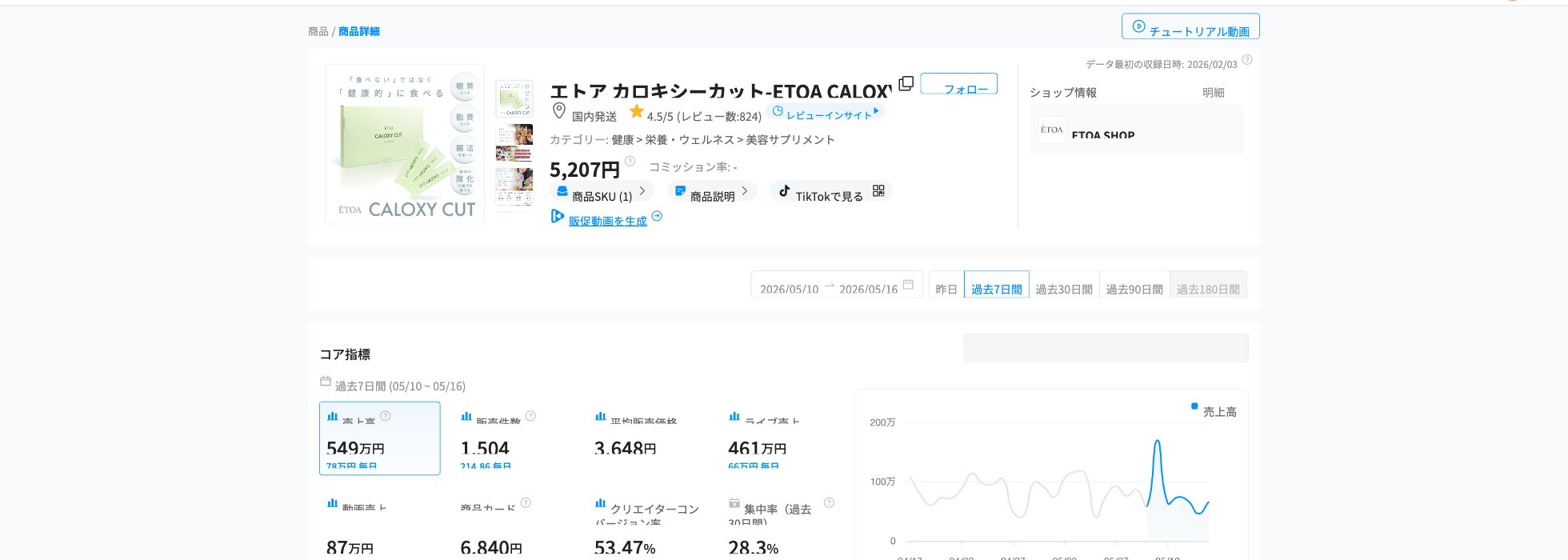The height and width of the screenshot is (560, 1568).
Task: Click the help icon on the 売上高 card
Action: click(x=386, y=415)
